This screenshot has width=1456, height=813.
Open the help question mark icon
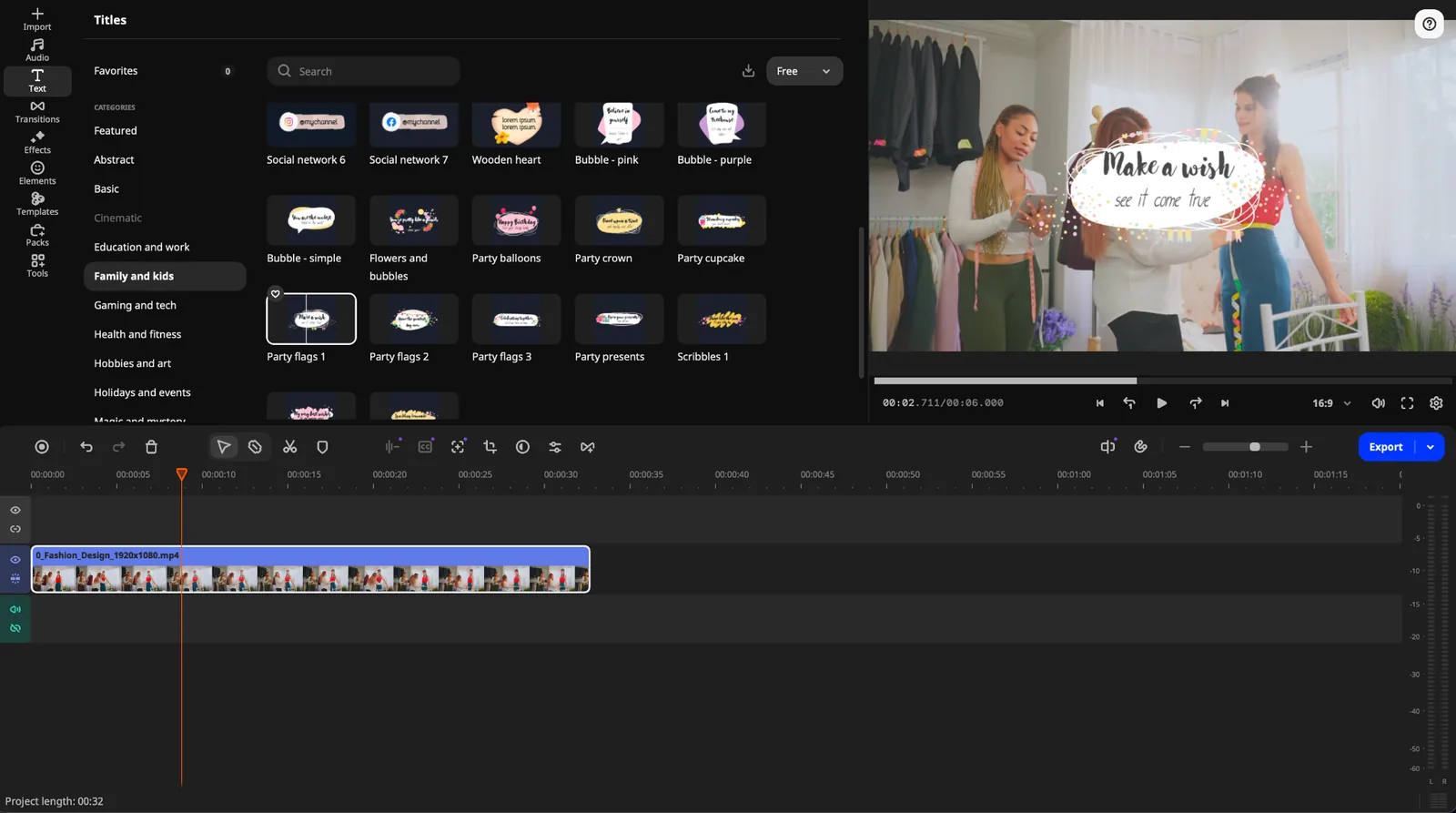pos(1430,24)
